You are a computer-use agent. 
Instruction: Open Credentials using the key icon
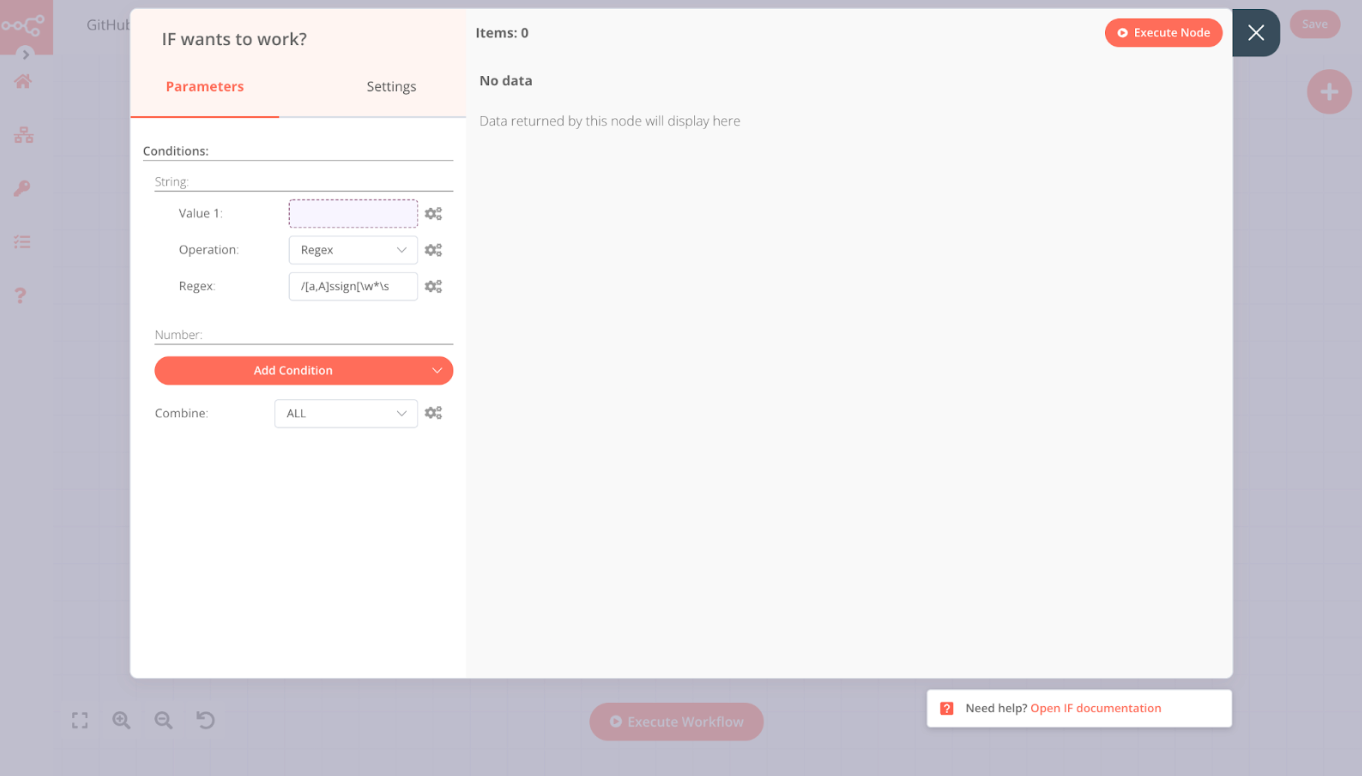[x=25, y=188]
